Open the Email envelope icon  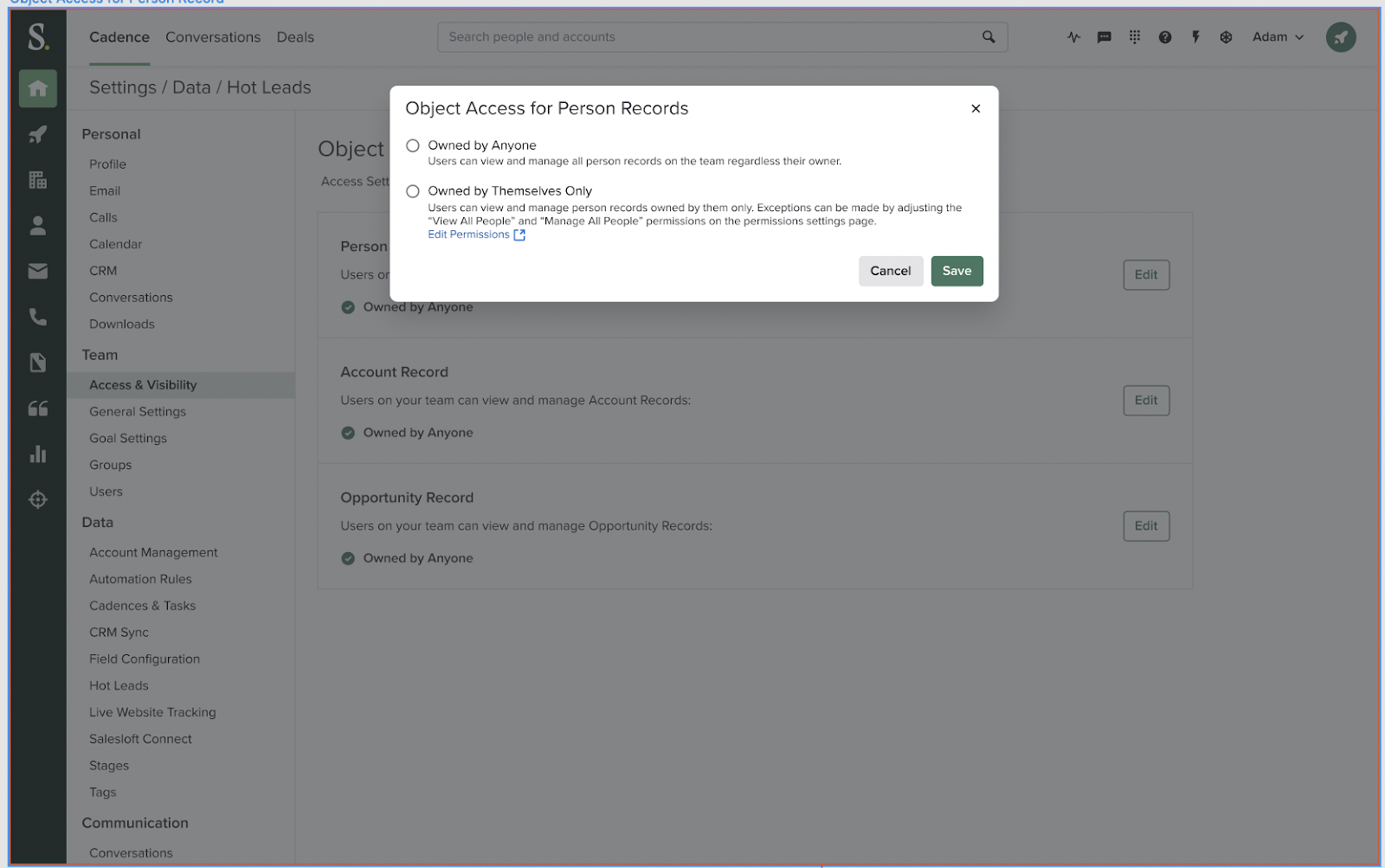click(x=38, y=271)
